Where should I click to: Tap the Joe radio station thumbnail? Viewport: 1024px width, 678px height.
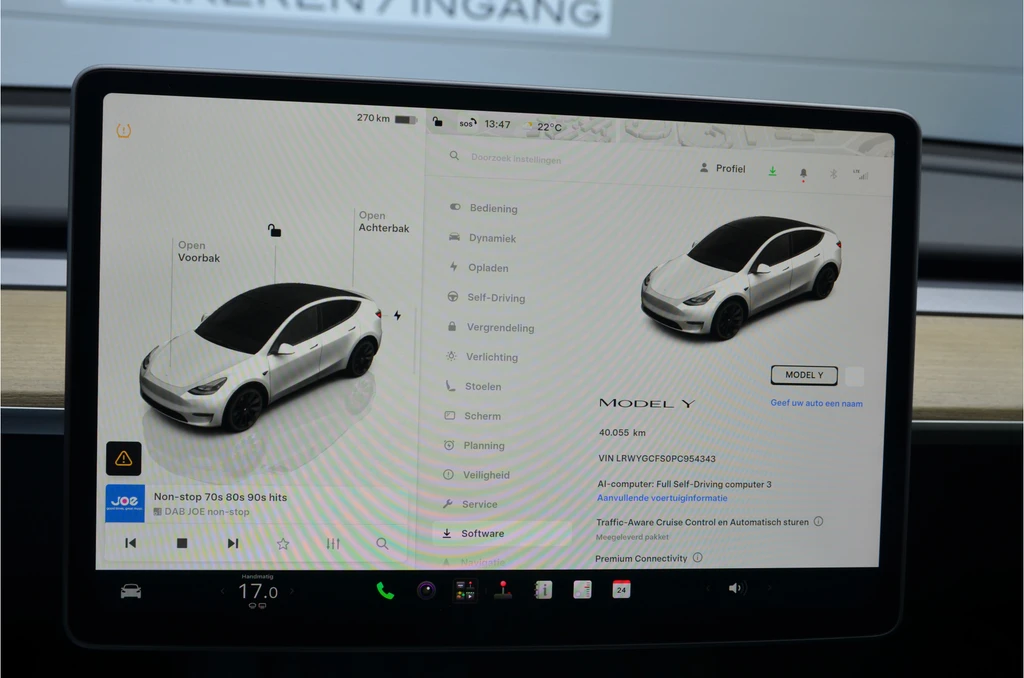tap(125, 503)
